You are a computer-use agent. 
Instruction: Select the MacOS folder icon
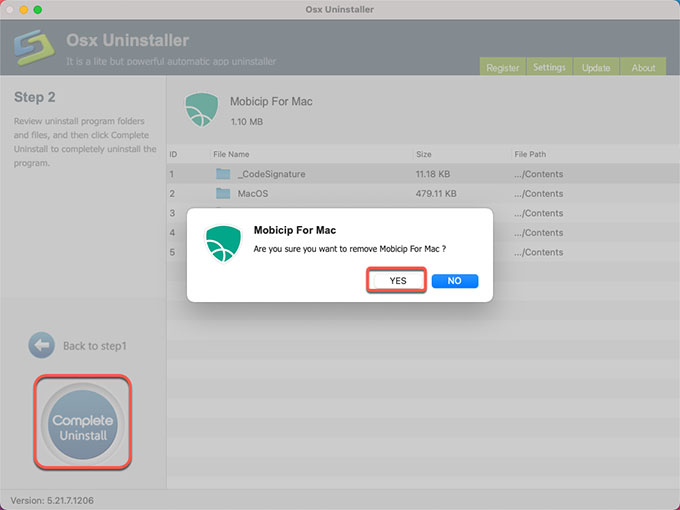click(223, 193)
